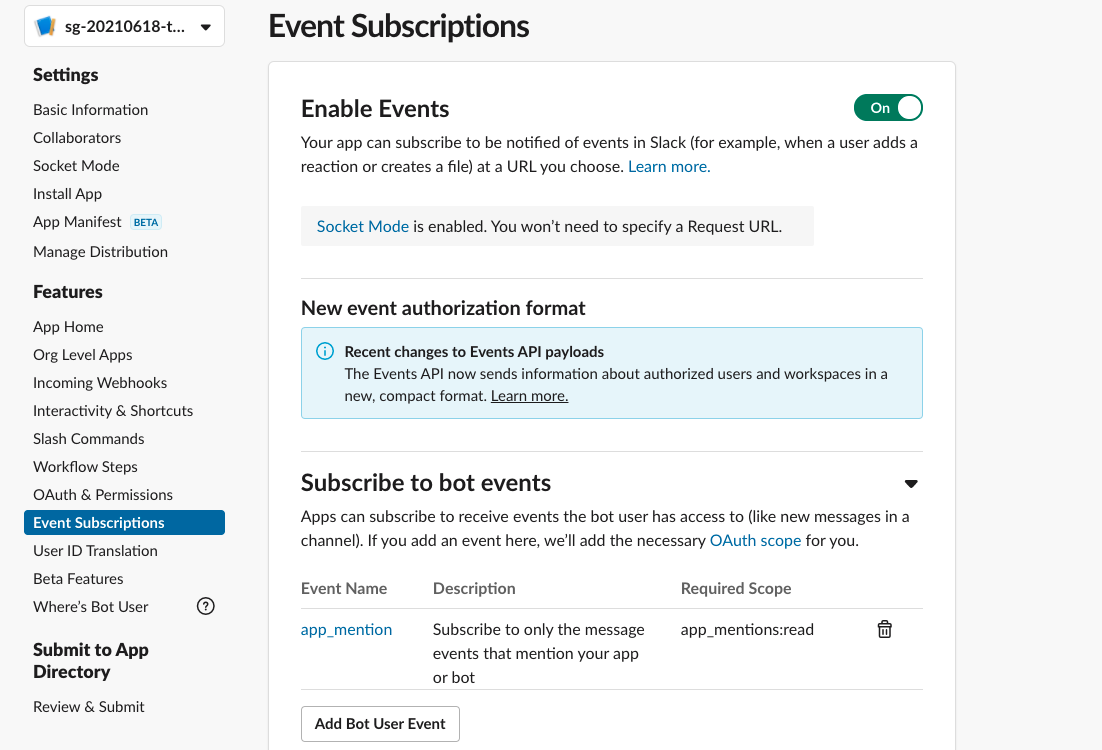Go to App Home feature
Viewport: 1102px width, 750px height.
[x=68, y=327]
